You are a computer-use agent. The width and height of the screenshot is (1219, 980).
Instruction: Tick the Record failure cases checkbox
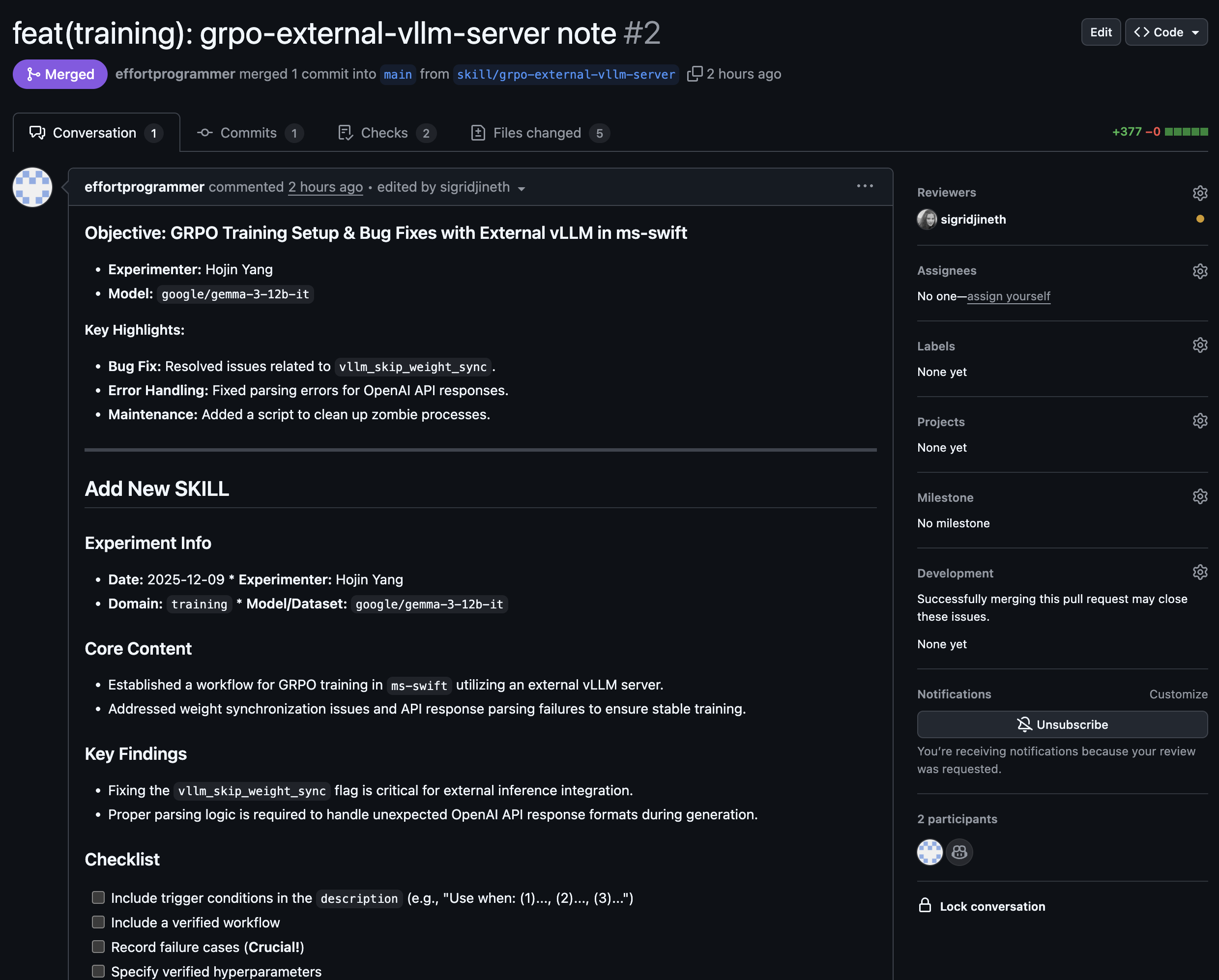pyautogui.click(x=98, y=947)
